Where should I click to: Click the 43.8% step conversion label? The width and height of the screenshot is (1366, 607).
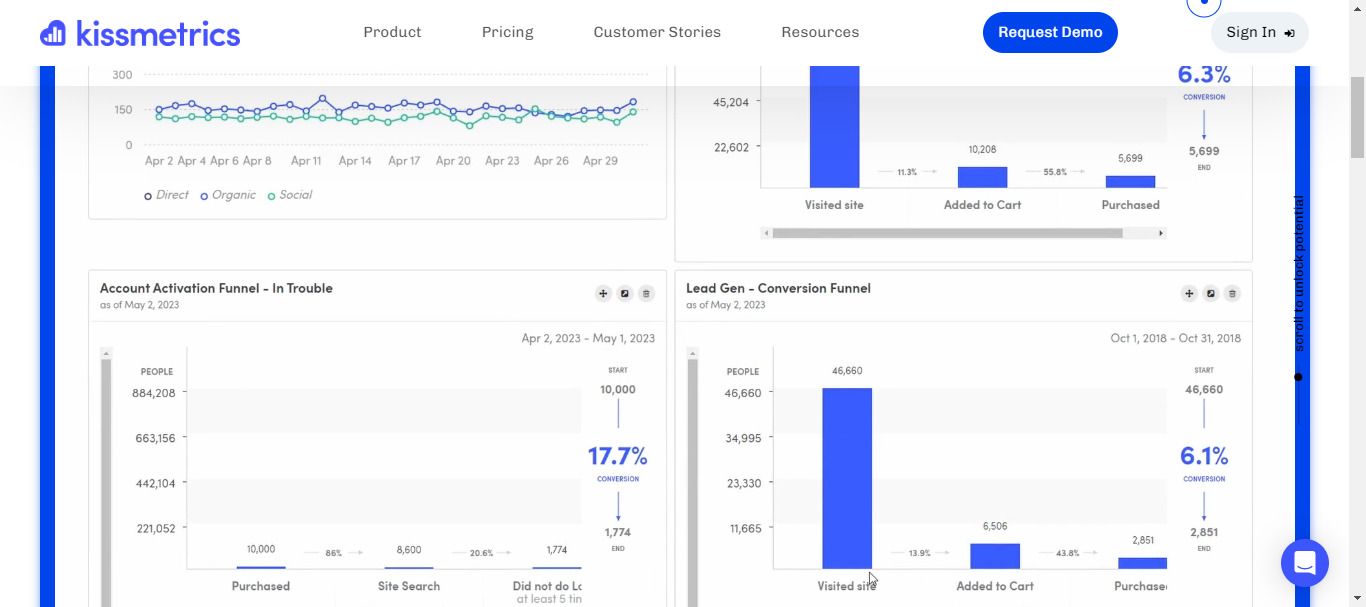(x=1068, y=553)
